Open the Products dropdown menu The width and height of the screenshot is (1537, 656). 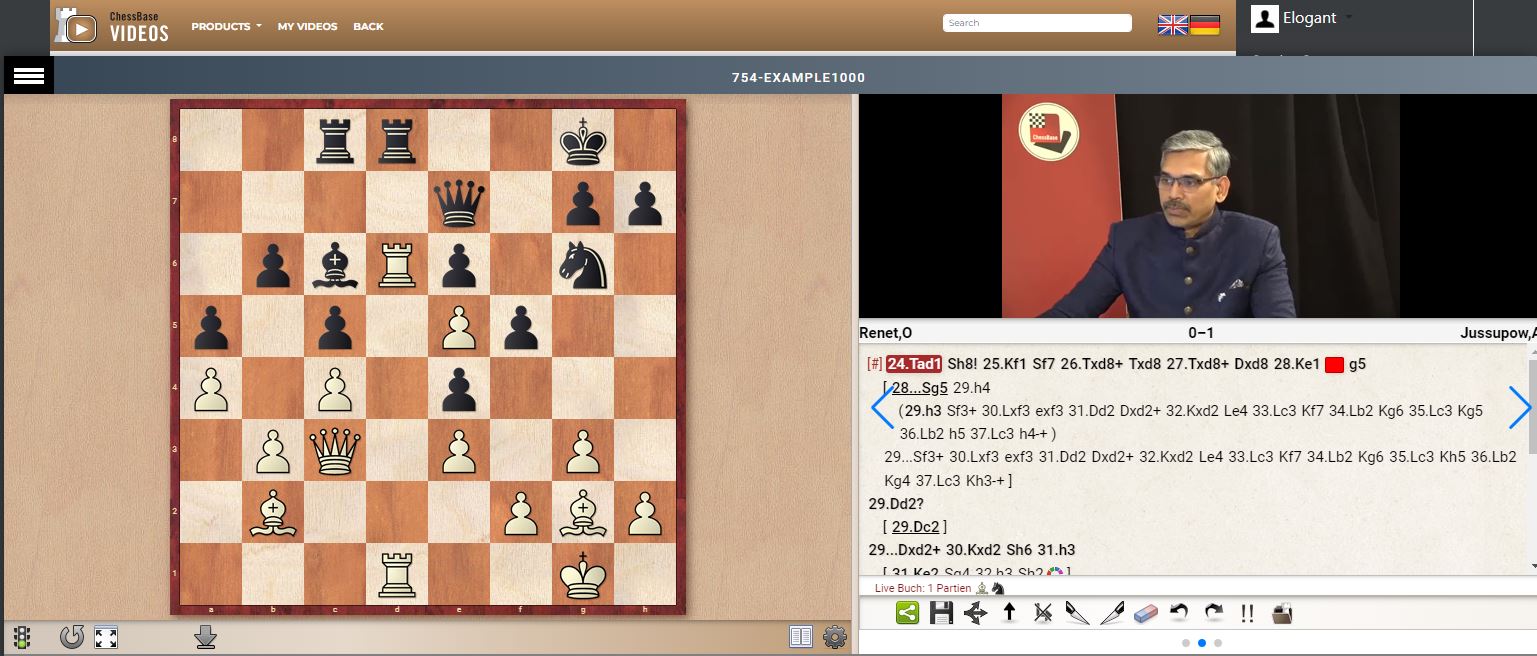click(x=226, y=26)
